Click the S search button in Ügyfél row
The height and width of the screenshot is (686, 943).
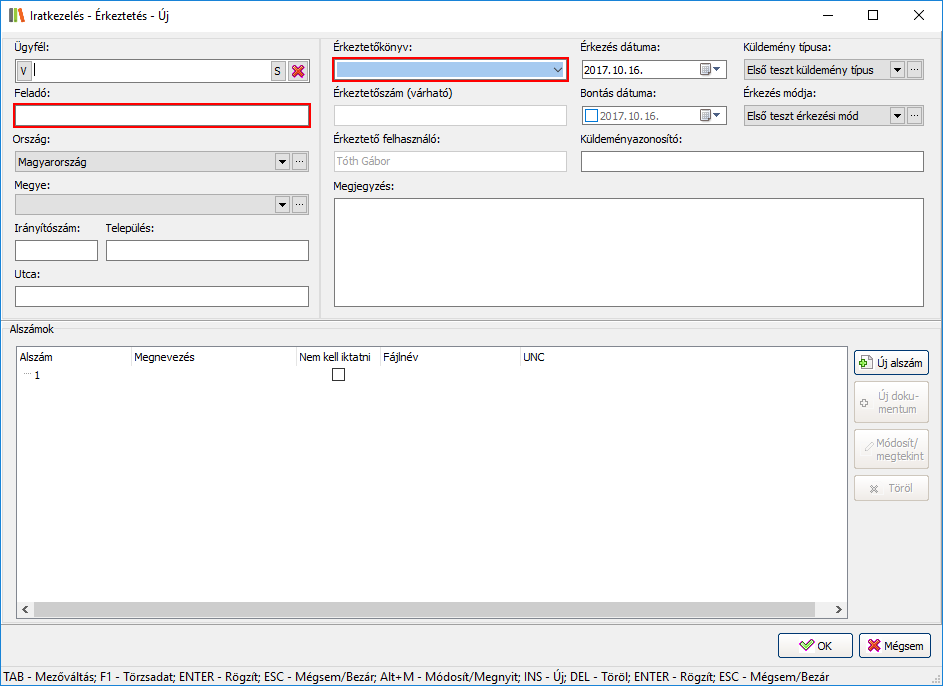(x=277, y=70)
